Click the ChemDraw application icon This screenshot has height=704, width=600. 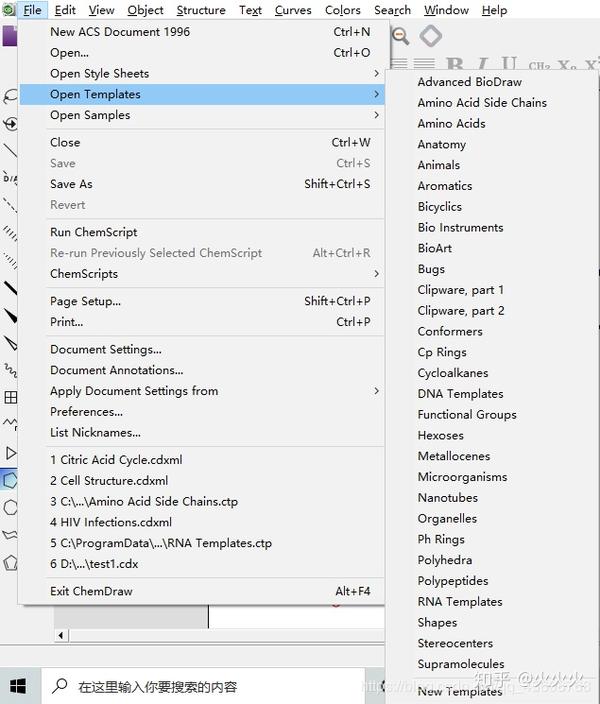(x=9, y=9)
